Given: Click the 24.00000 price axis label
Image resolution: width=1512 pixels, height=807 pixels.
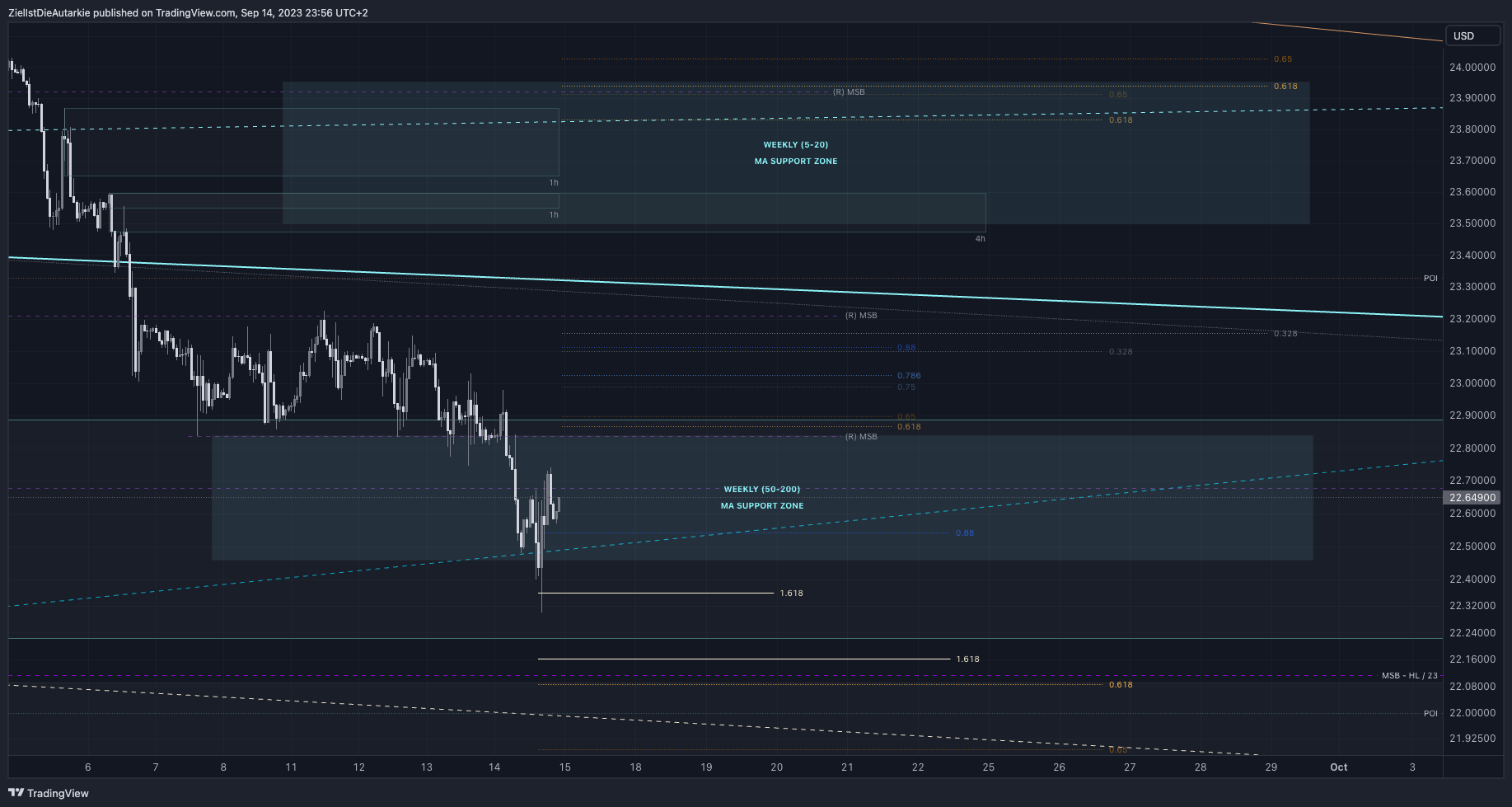Looking at the screenshot, I should tap(1472, 68).
